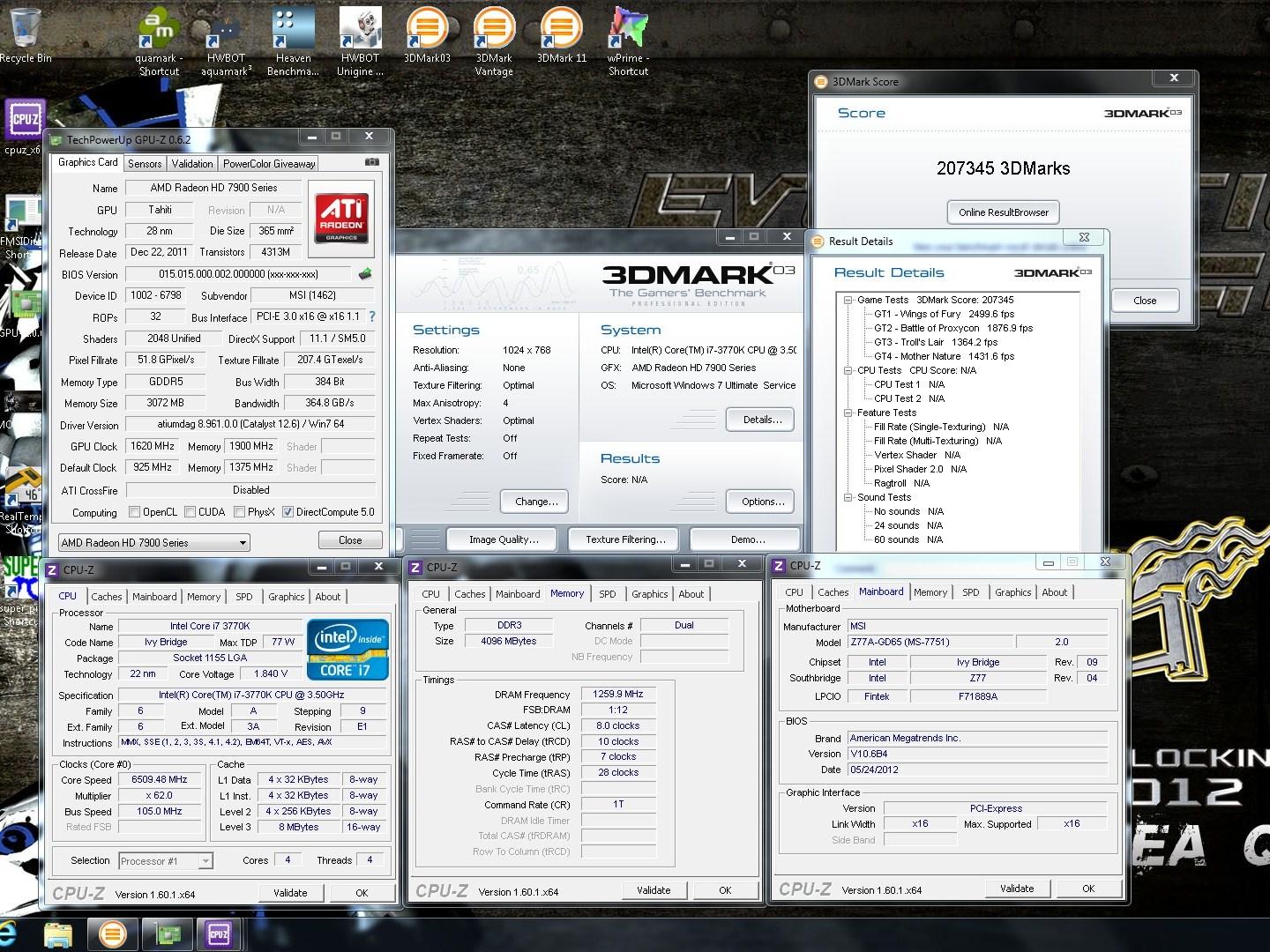This screenshot has width=1270, height=952.
Task: Click the Intel Core i7 logo in CPU-Z
Action: pos(347,651)
